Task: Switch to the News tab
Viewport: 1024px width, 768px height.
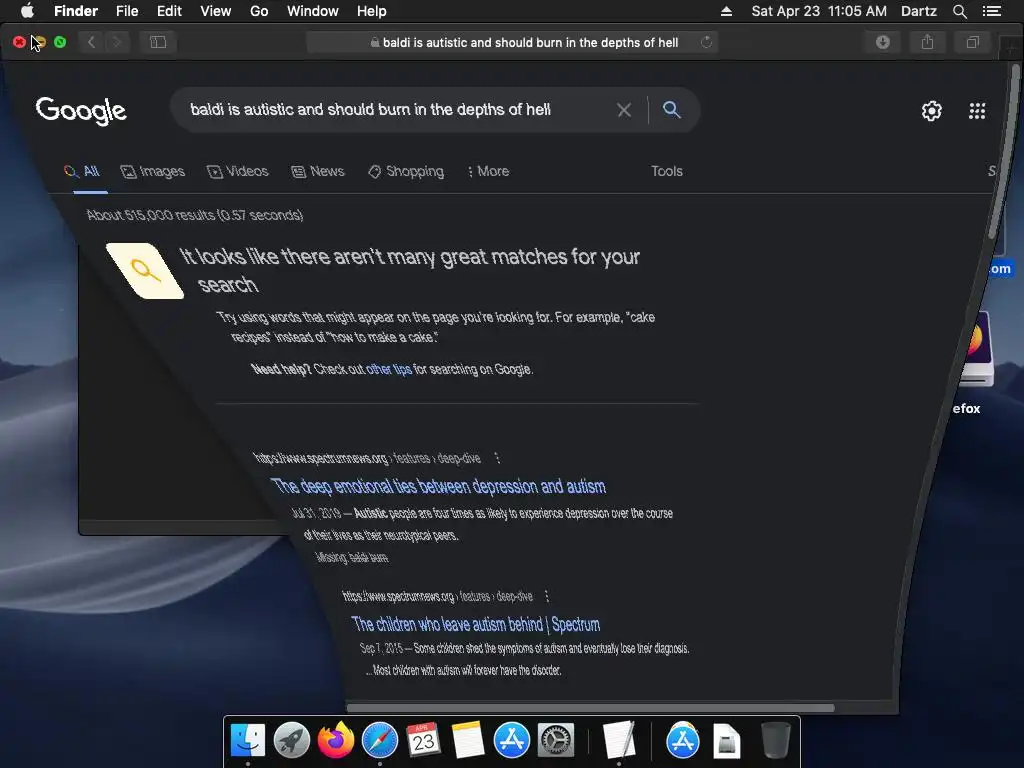Action: [x=317, y=172]
